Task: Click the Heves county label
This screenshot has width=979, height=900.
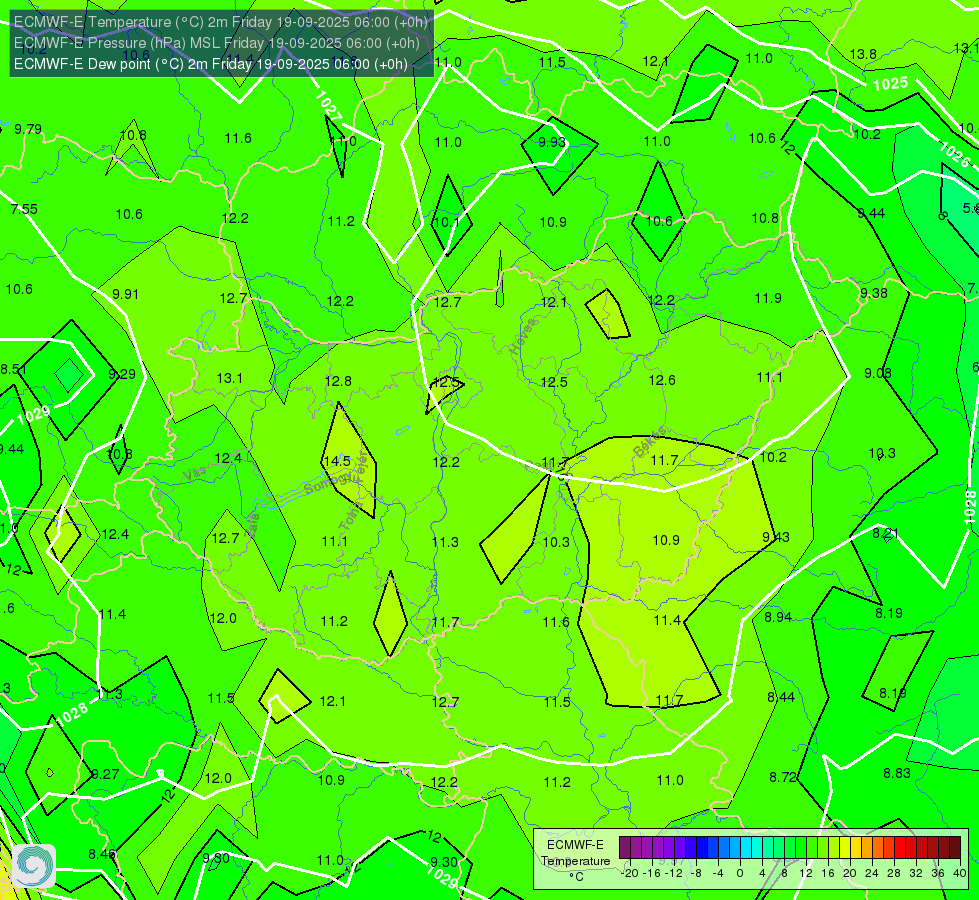Action: tap(523, 336)
